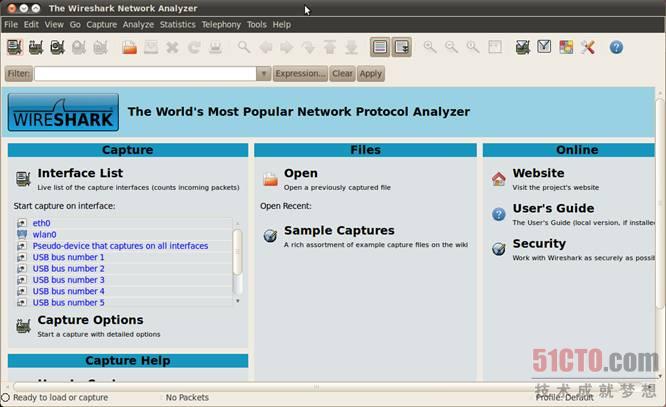Screen dimensions: 666x407
Task: Open the Sample Captures wiki link
Action: 339,231
